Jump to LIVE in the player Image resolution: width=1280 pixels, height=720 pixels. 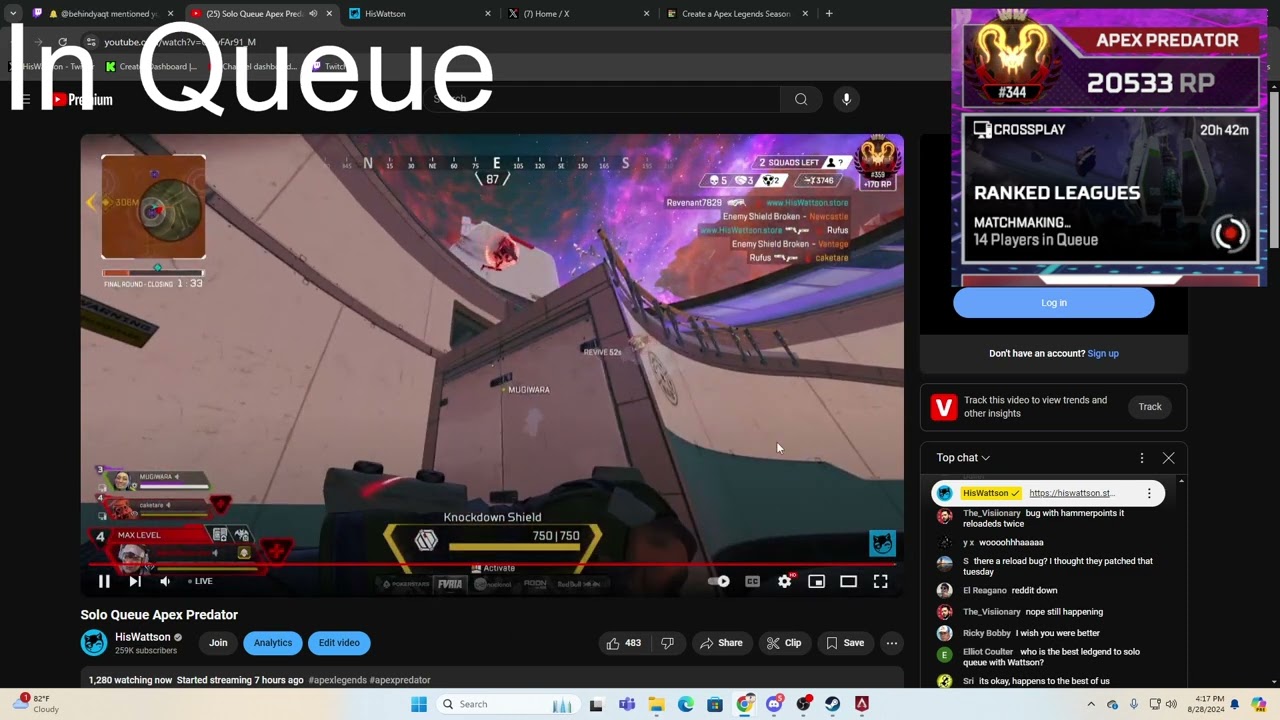[x=200, y=581]
